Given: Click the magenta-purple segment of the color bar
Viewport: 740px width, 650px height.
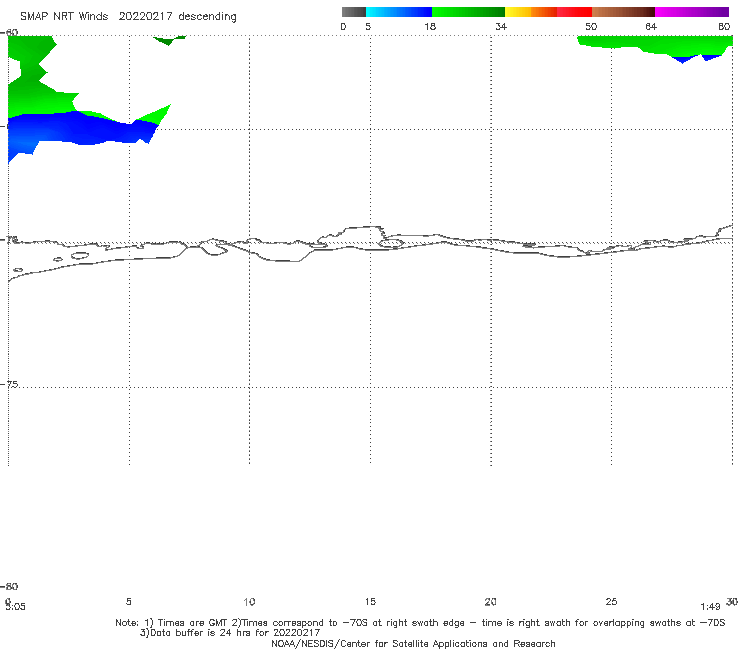Looking at the screenshot, I should [x=692, y=12].
